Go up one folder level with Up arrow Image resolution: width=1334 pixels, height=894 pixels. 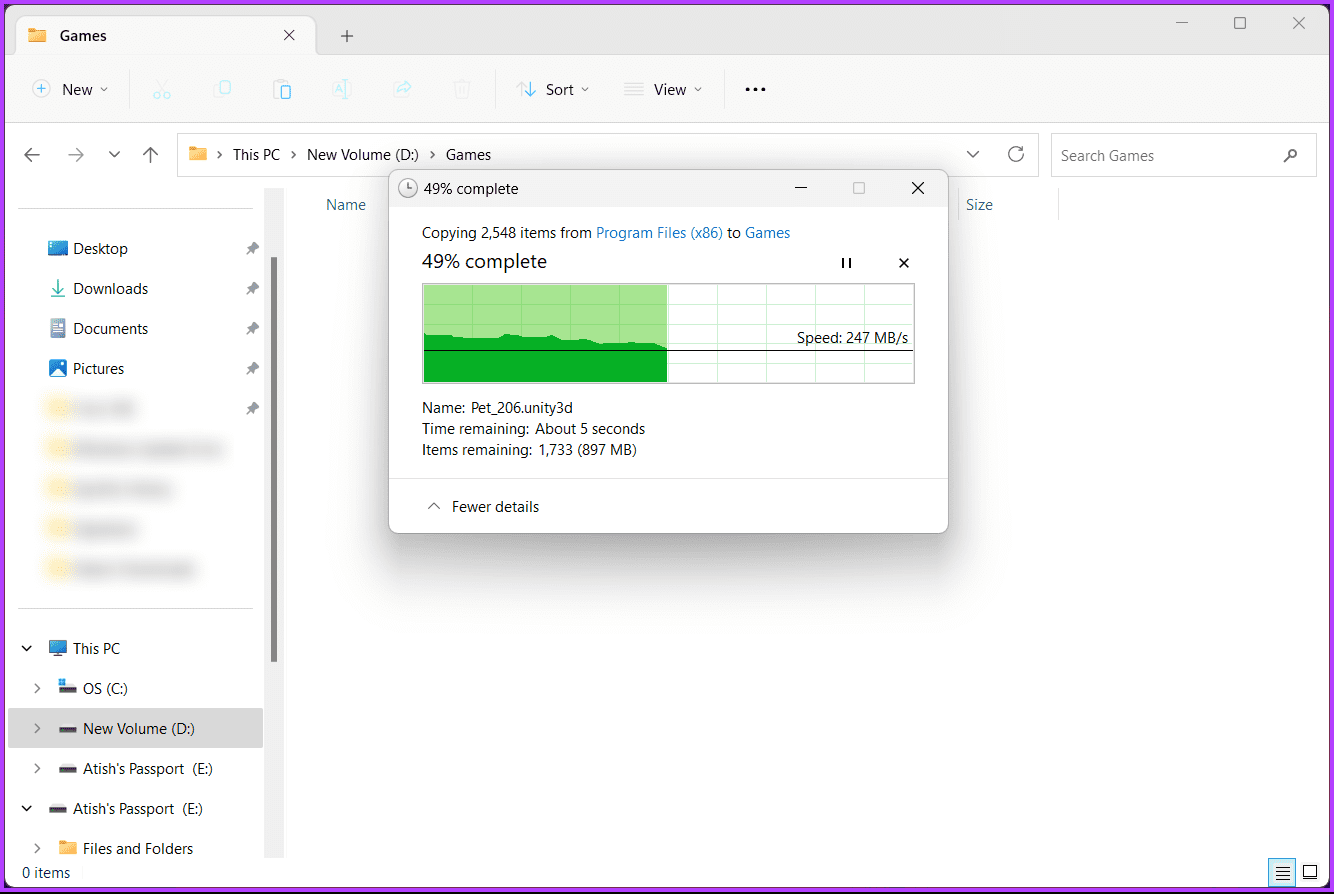coord(150,155)
